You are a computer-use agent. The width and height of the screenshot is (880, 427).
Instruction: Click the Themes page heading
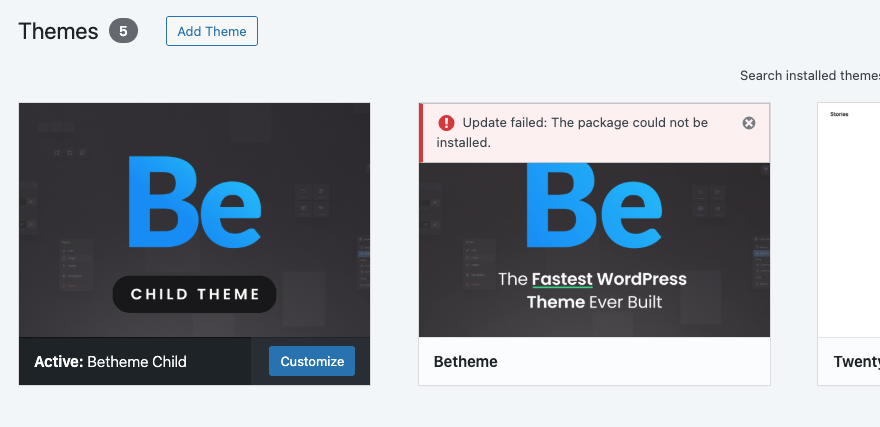tap(58, 31)
